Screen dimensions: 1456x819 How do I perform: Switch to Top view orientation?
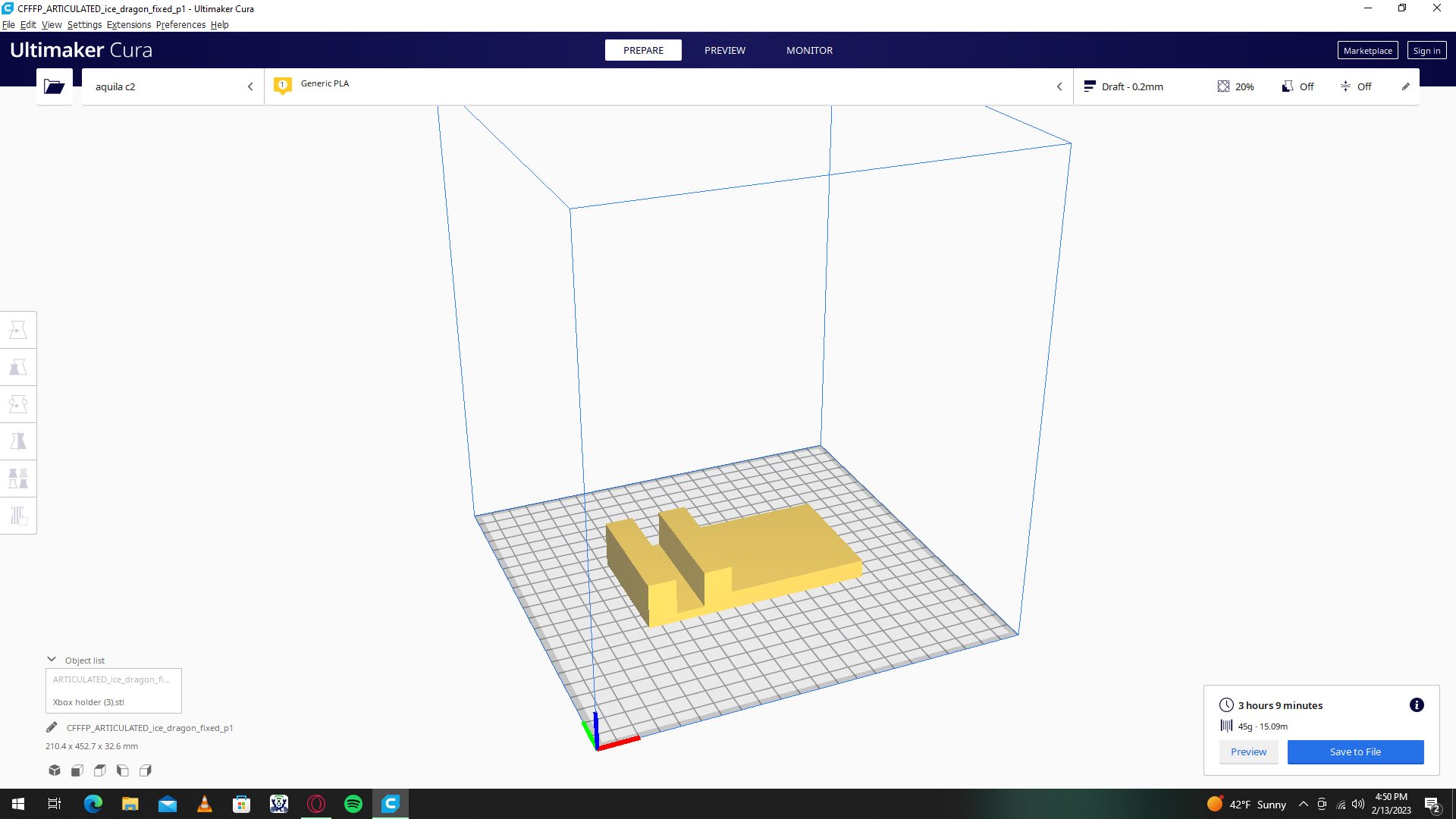click(x=99, y=770)
